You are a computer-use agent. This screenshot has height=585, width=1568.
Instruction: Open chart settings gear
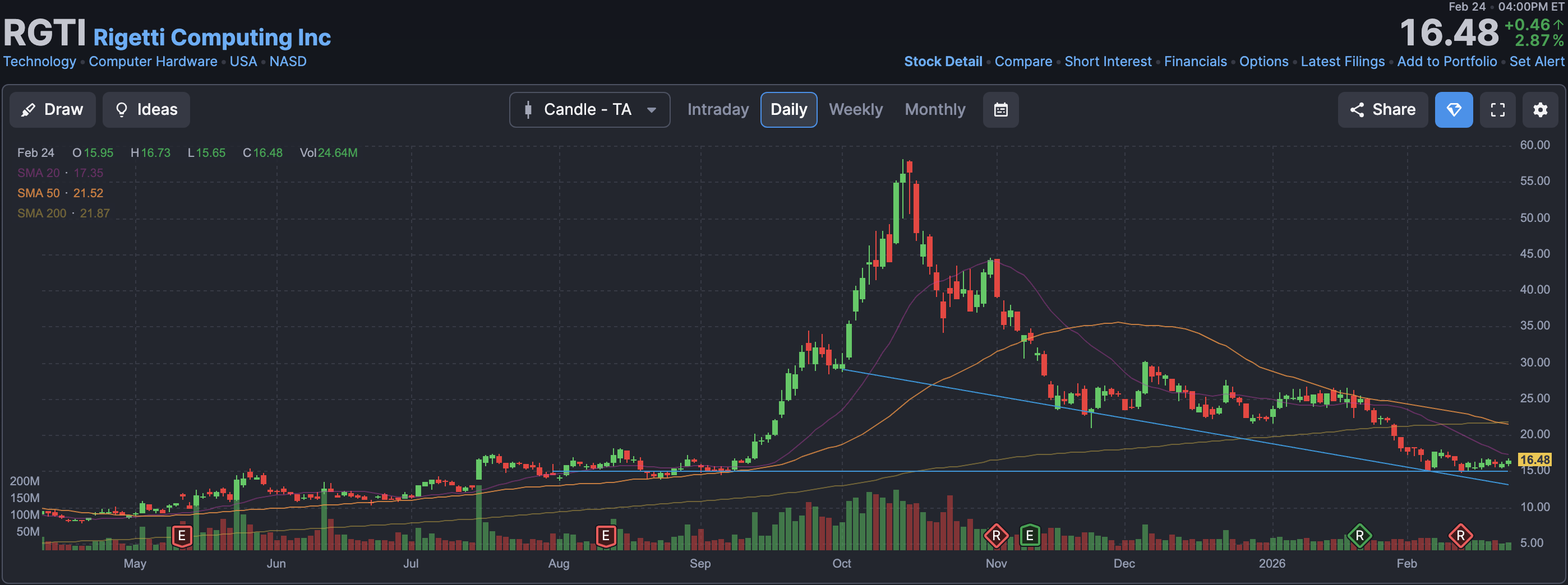coord(1540,109)
